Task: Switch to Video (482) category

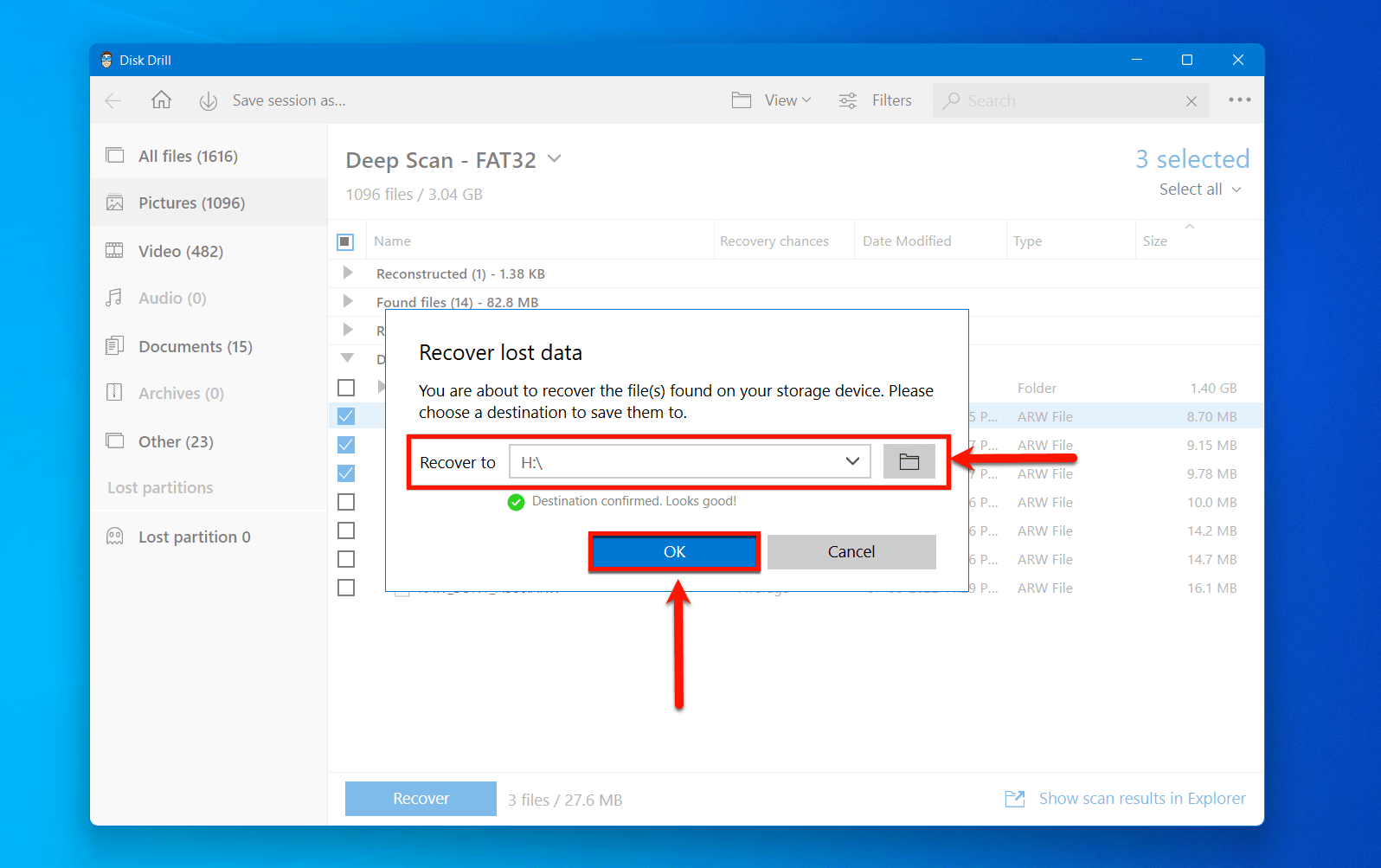Action: pos(180,251)
